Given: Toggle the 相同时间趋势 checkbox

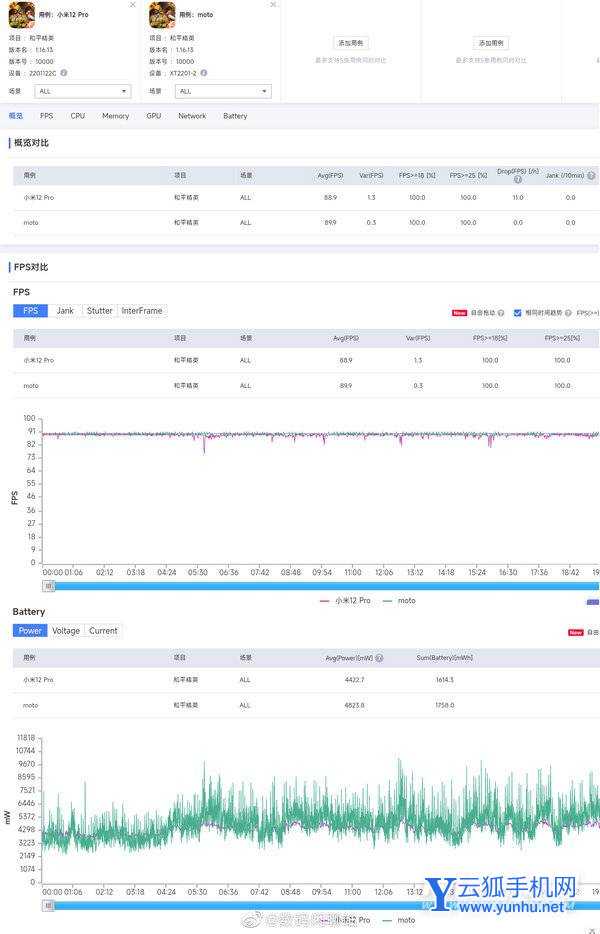Looking at the screenshot, I should point(517,313).
